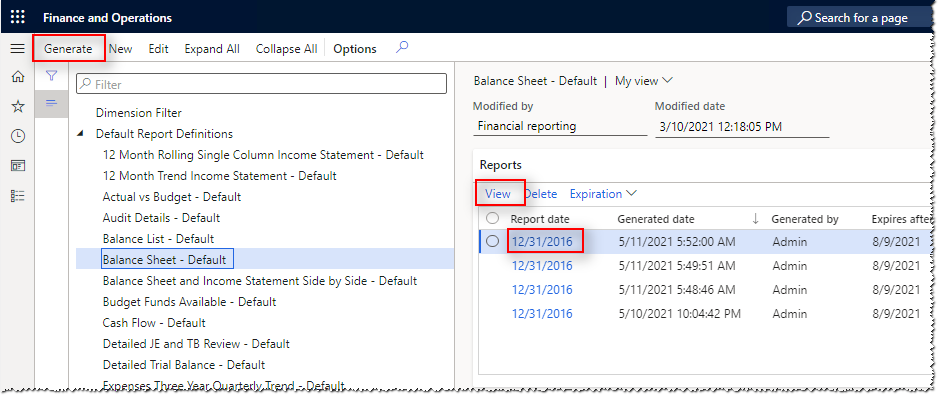The height and width of the screenshot is (401, 944).
Task: Click in the Filter text box
Action: (265, 86)
